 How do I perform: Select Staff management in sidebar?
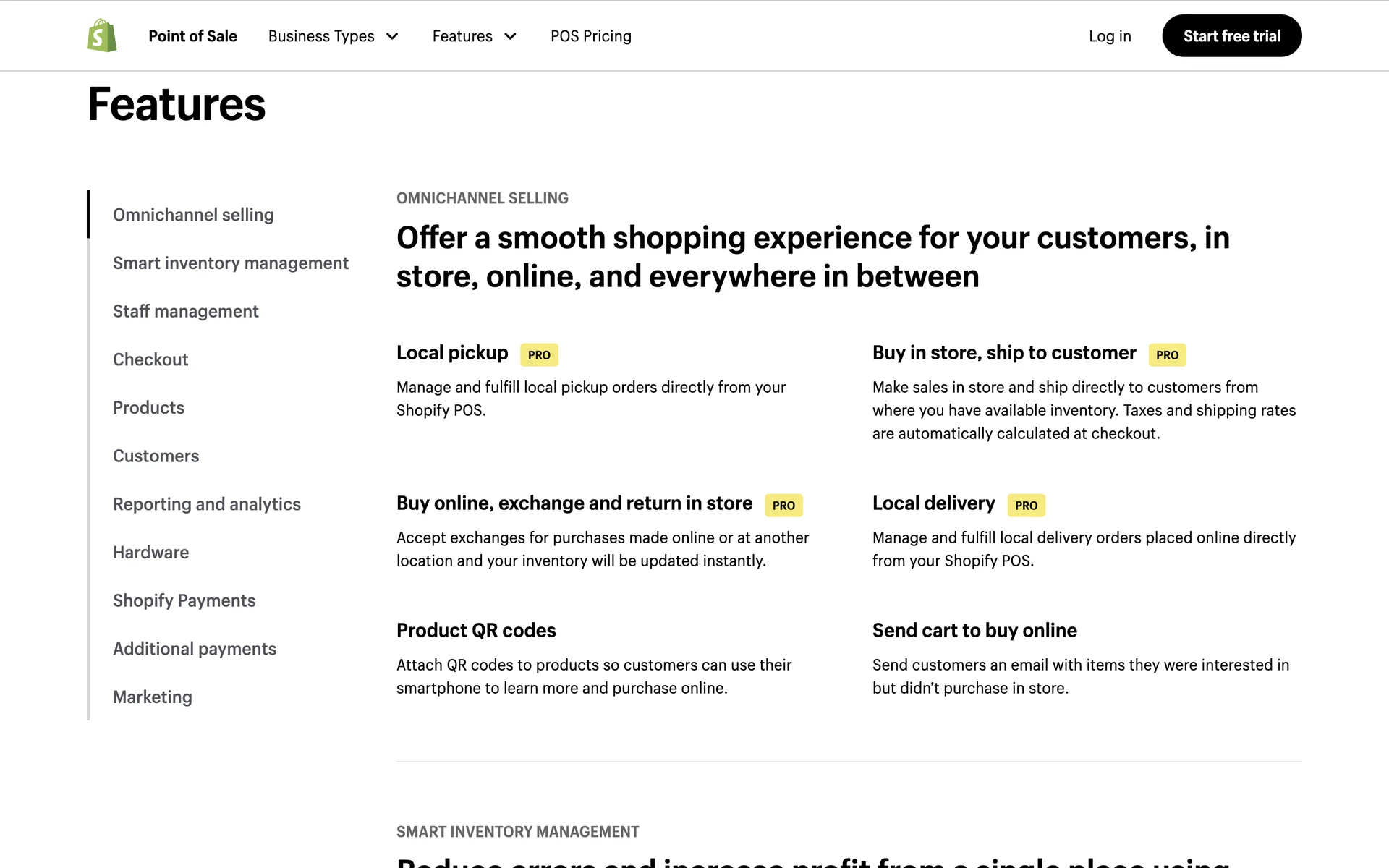pyautogui.click(x=186, y=312)
